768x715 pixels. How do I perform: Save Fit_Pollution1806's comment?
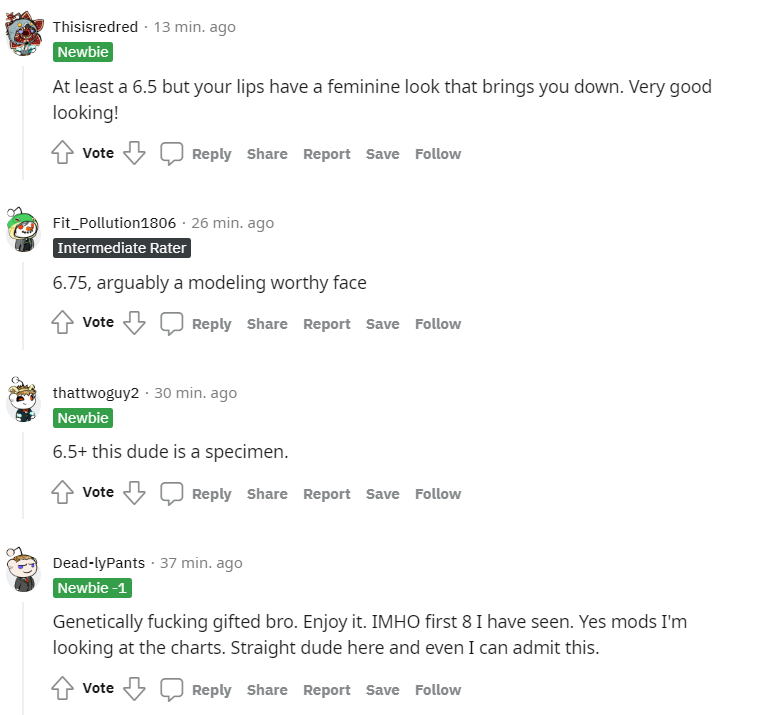383,324
